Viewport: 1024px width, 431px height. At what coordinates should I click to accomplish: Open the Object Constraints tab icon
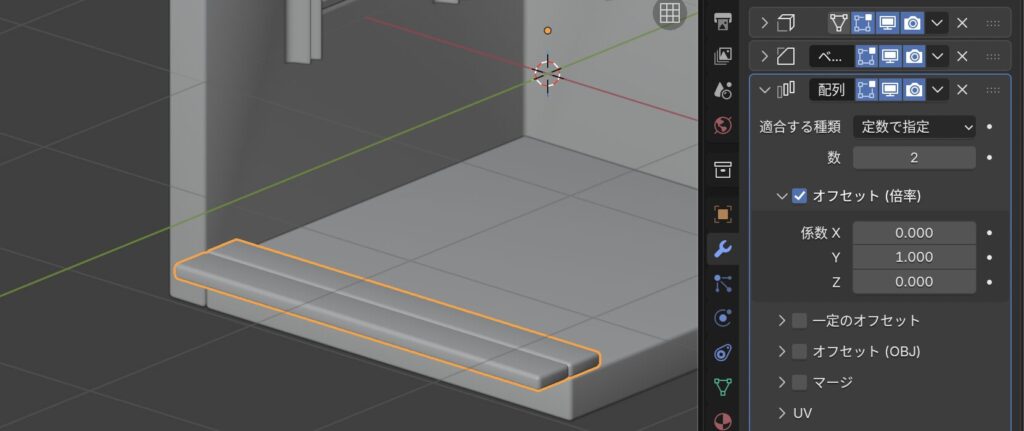click(723, 352)
